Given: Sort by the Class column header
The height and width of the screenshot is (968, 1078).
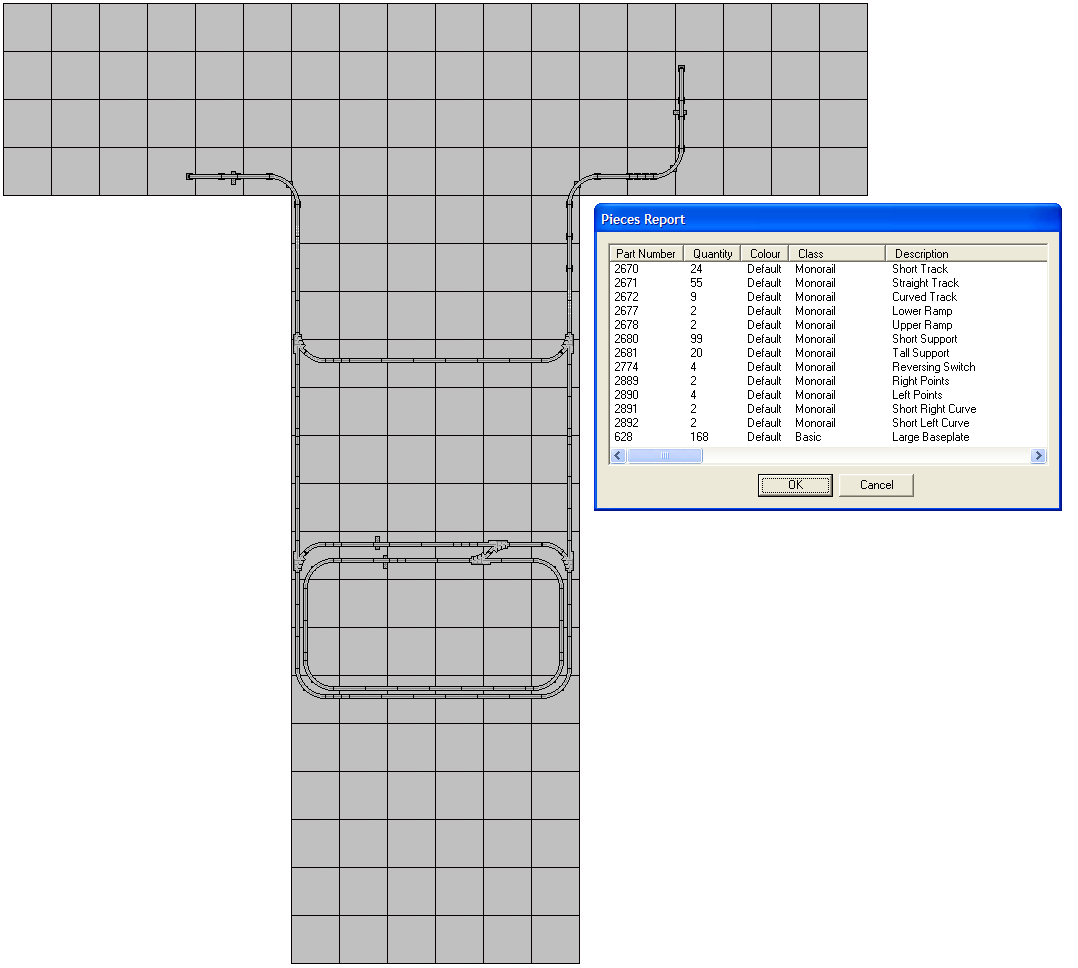Looking at the screenshot, I should tap(837, 254).
